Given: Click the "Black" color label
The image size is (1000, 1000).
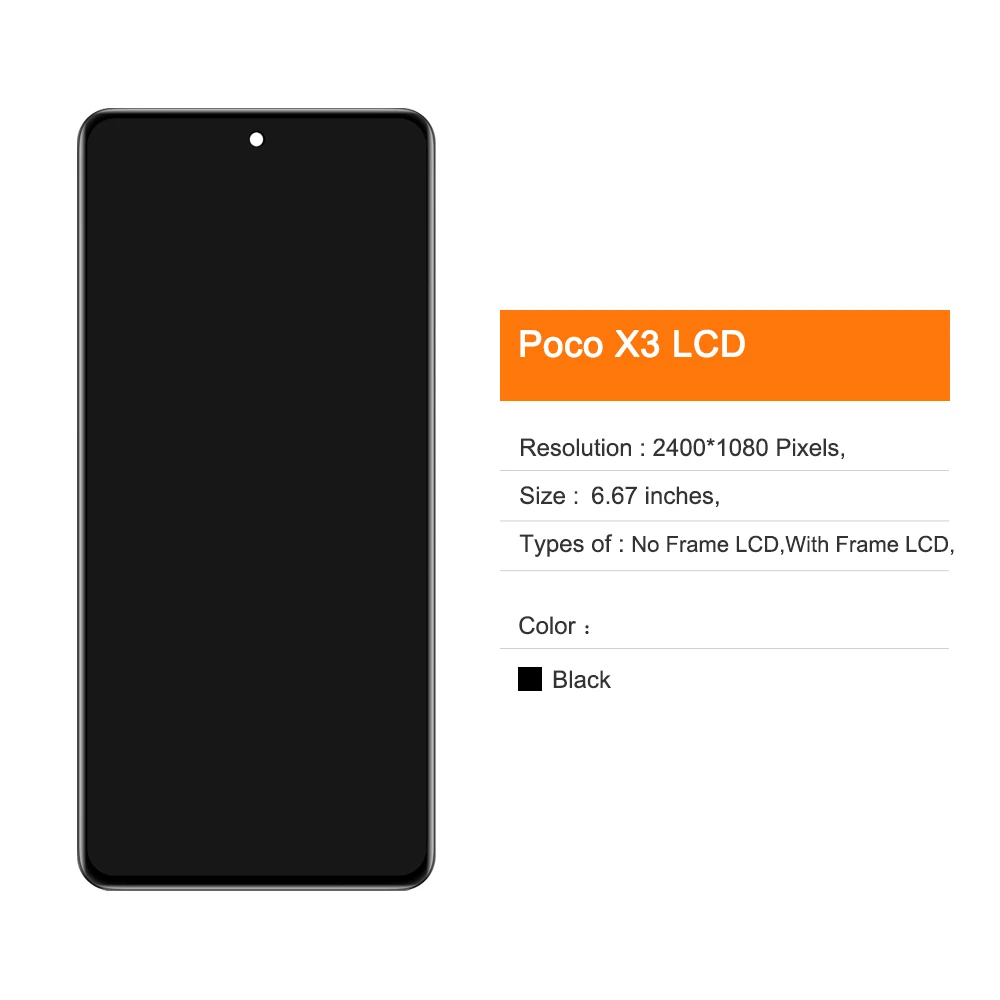Looking at the screenshot, I should coord(582,680).
